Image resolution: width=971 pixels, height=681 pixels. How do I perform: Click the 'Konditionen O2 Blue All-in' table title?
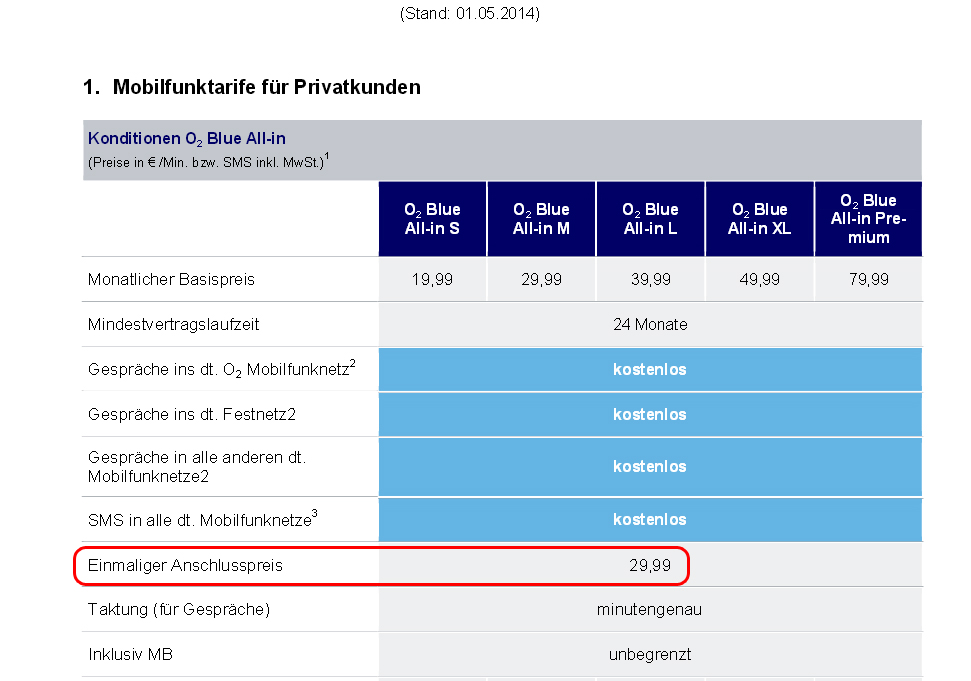click(186, 139)
